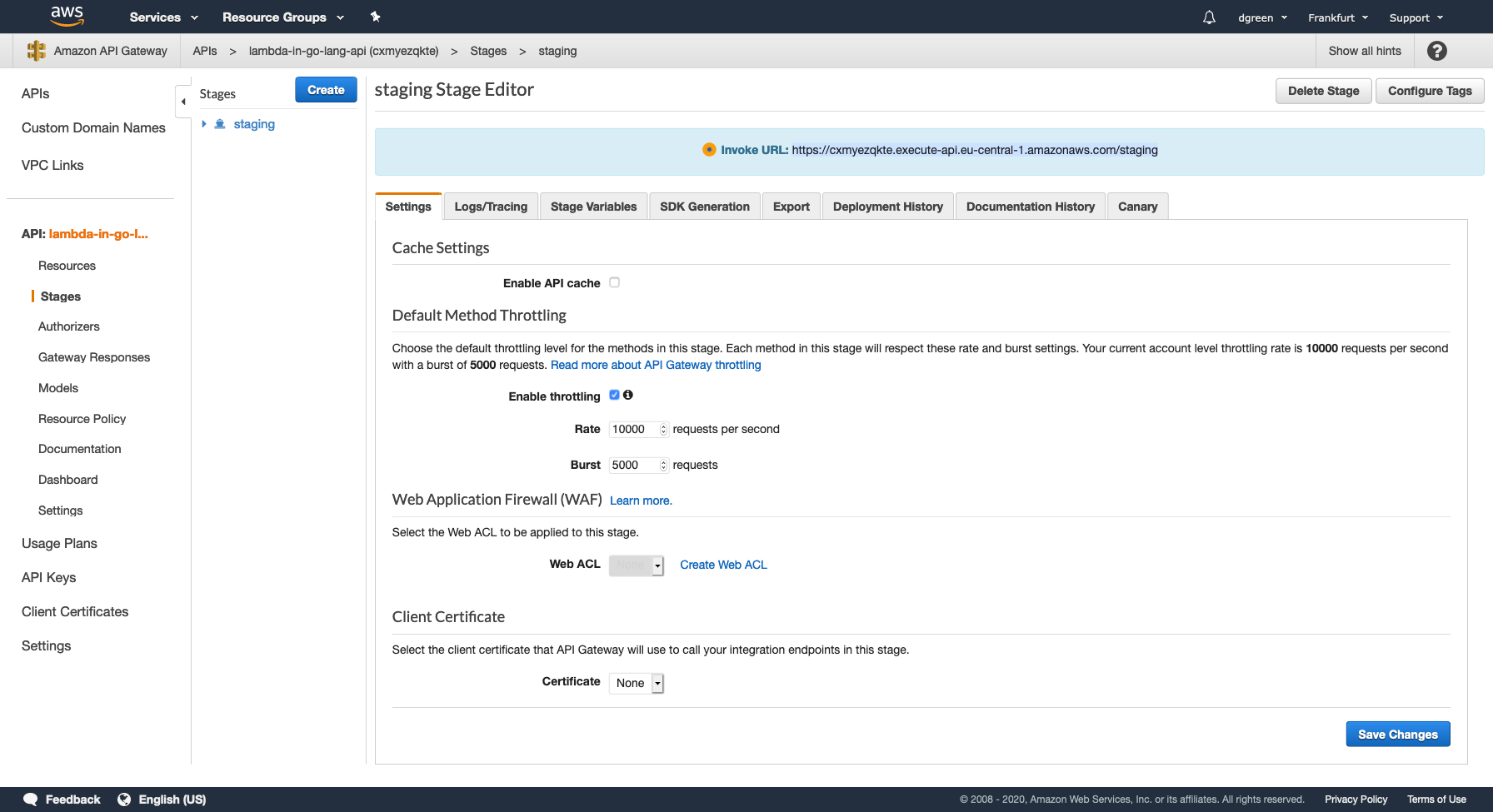Image resolution: width=1493 pixels, height=812 pixels.
Task: Open the Terms of Use footer link
Action: pos(1436,800)
